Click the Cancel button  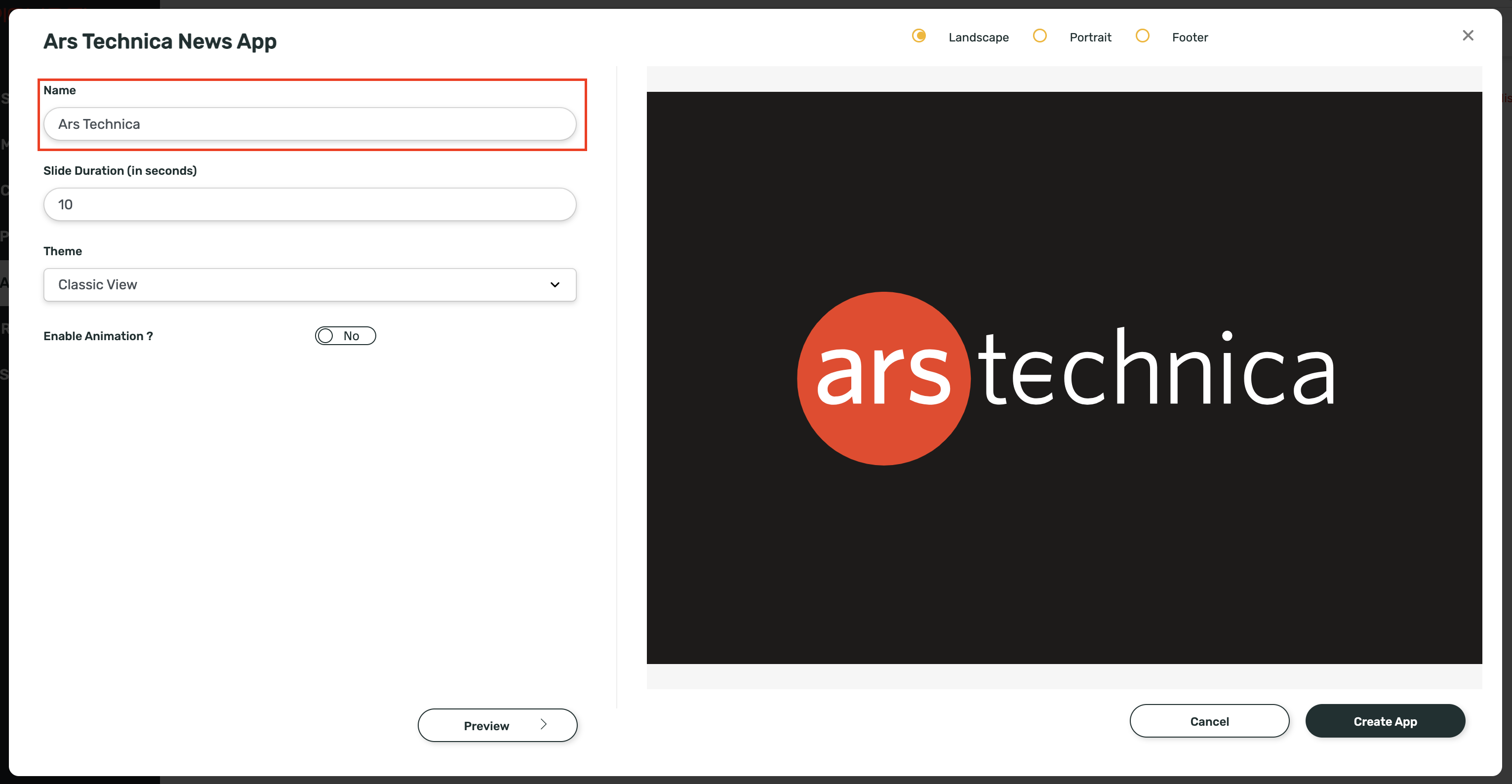click(x=1209, y=721)
